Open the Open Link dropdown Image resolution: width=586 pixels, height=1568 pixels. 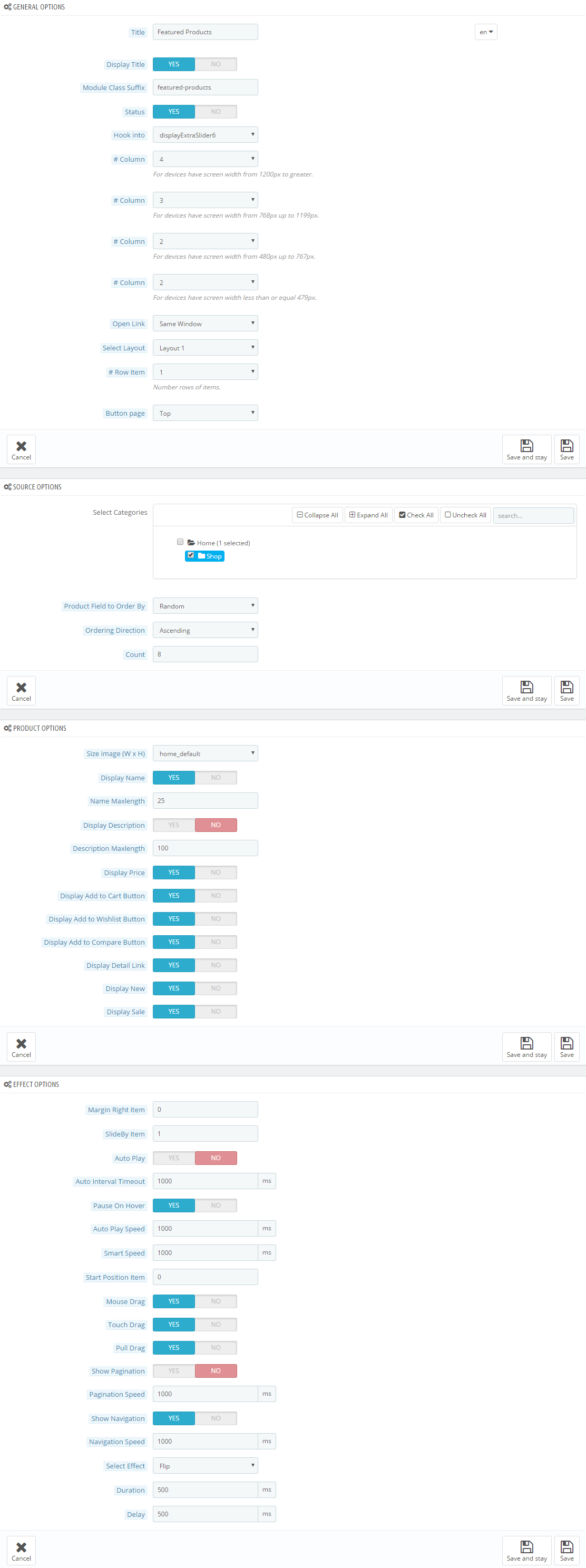[x=205, y=323]
